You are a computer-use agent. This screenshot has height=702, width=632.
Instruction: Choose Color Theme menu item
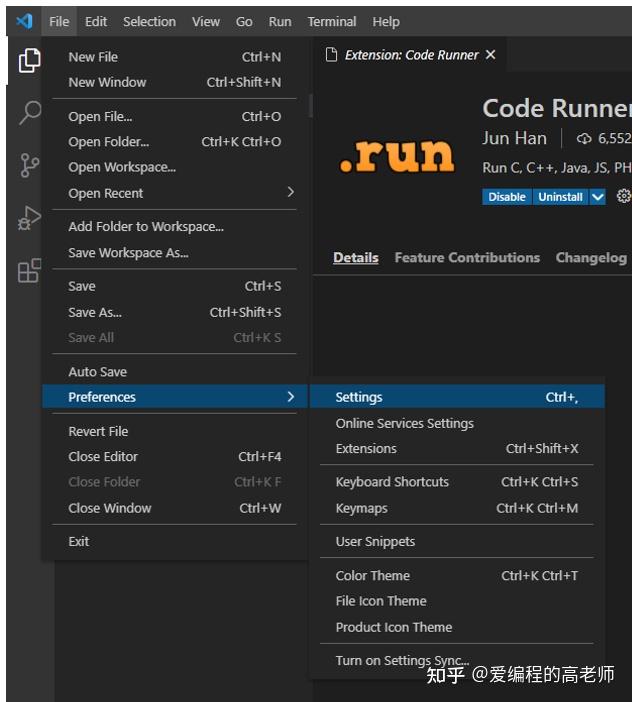pyautogui.click(x=457, y=575)
